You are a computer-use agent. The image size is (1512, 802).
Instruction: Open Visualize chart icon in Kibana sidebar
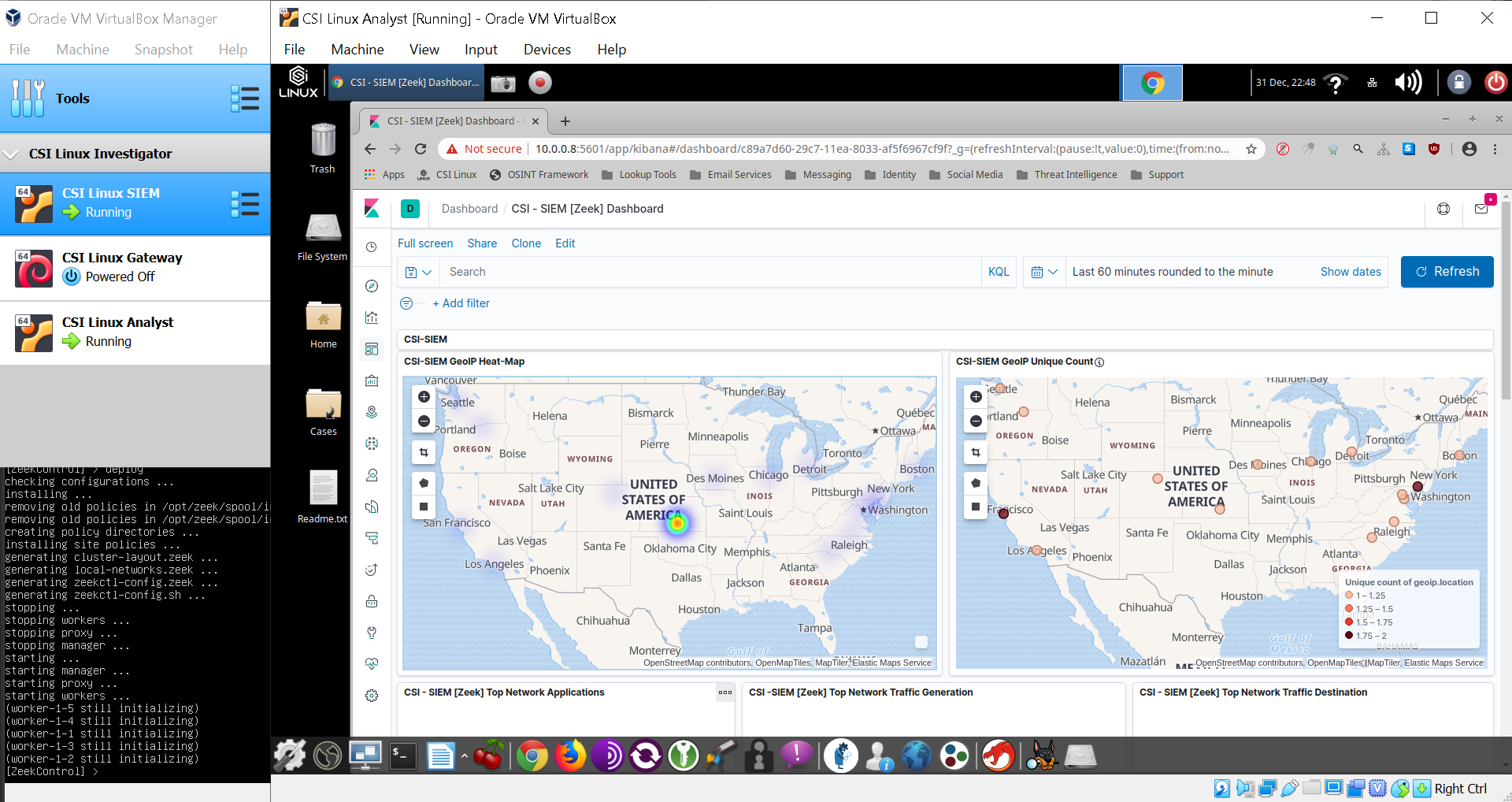(x=372, y=317)
